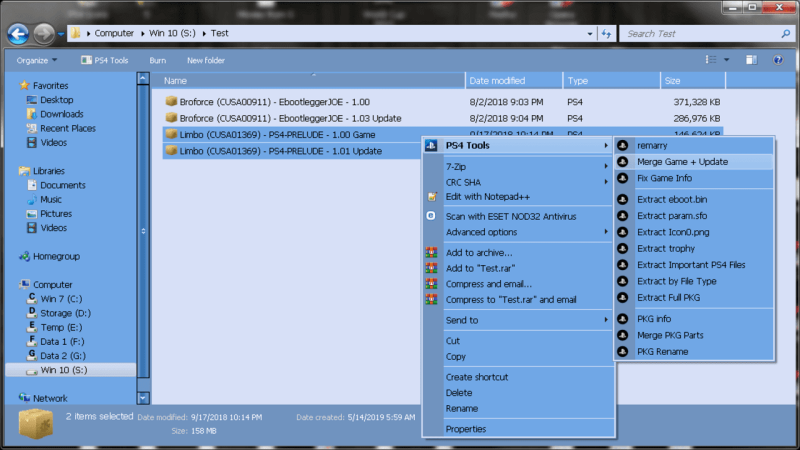The width and height of the screenshot is (800, 450).
Task: Click WinRAR icon beside Add to archive...
Action: coord(432,253)
